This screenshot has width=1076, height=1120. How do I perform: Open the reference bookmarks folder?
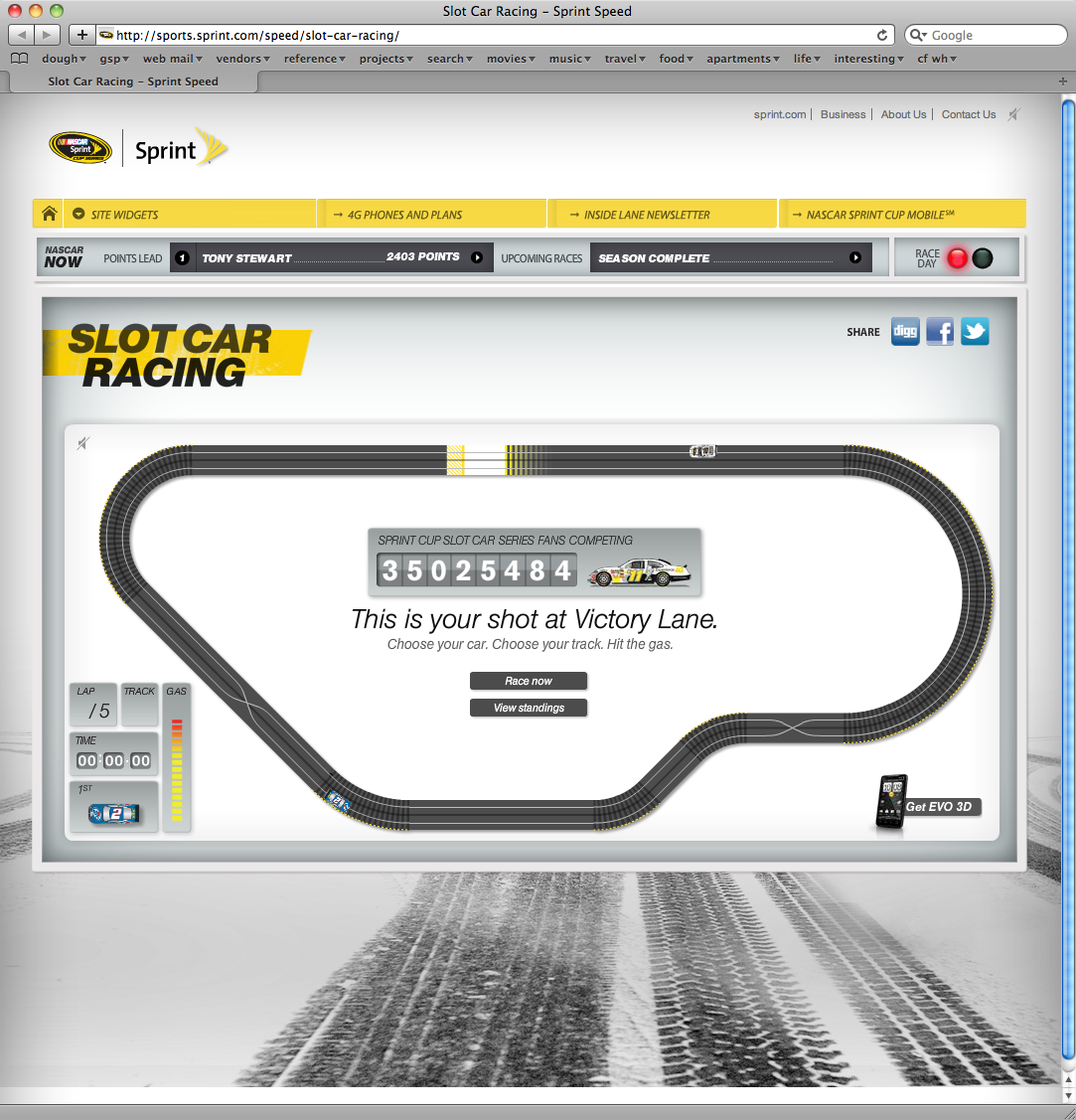tap(314, 59)
